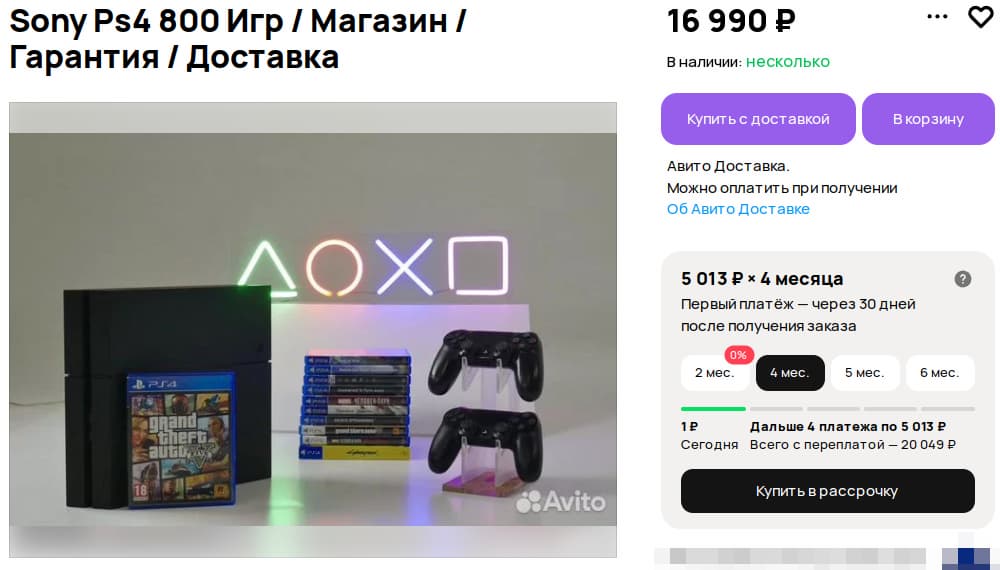
Task: Click the blurred seller avatar thumbnail
Action: pyautogui.click(x=966, y=557)
